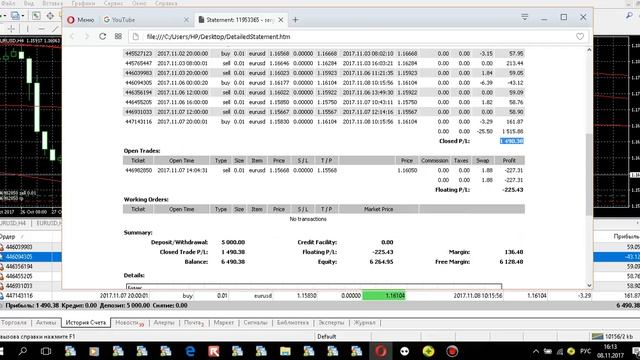The image size is (640, 360).
Task: Click the highlighted Closed P/L value
Action: [511, 141]
